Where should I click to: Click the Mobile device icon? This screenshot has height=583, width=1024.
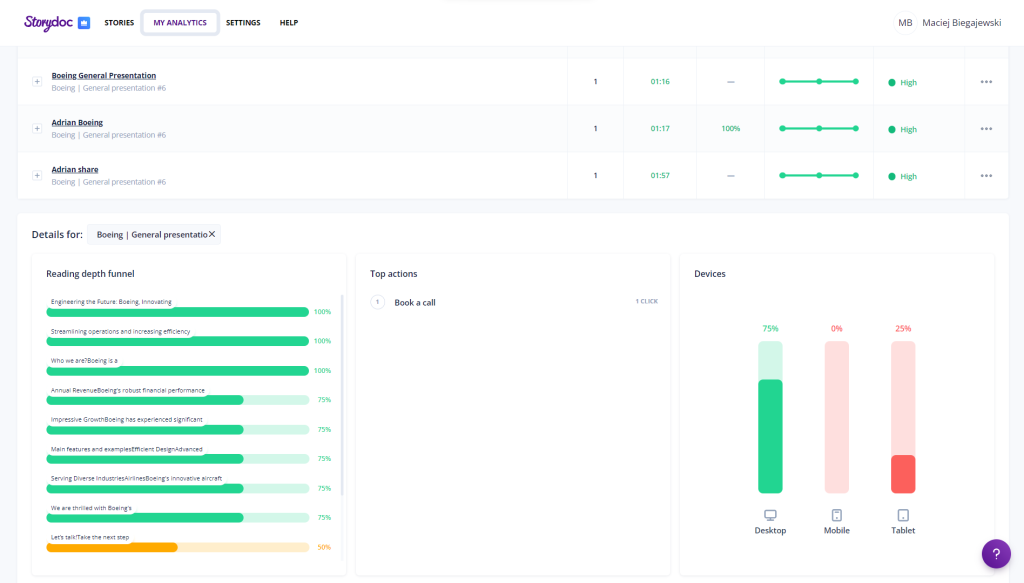[837, 515]
